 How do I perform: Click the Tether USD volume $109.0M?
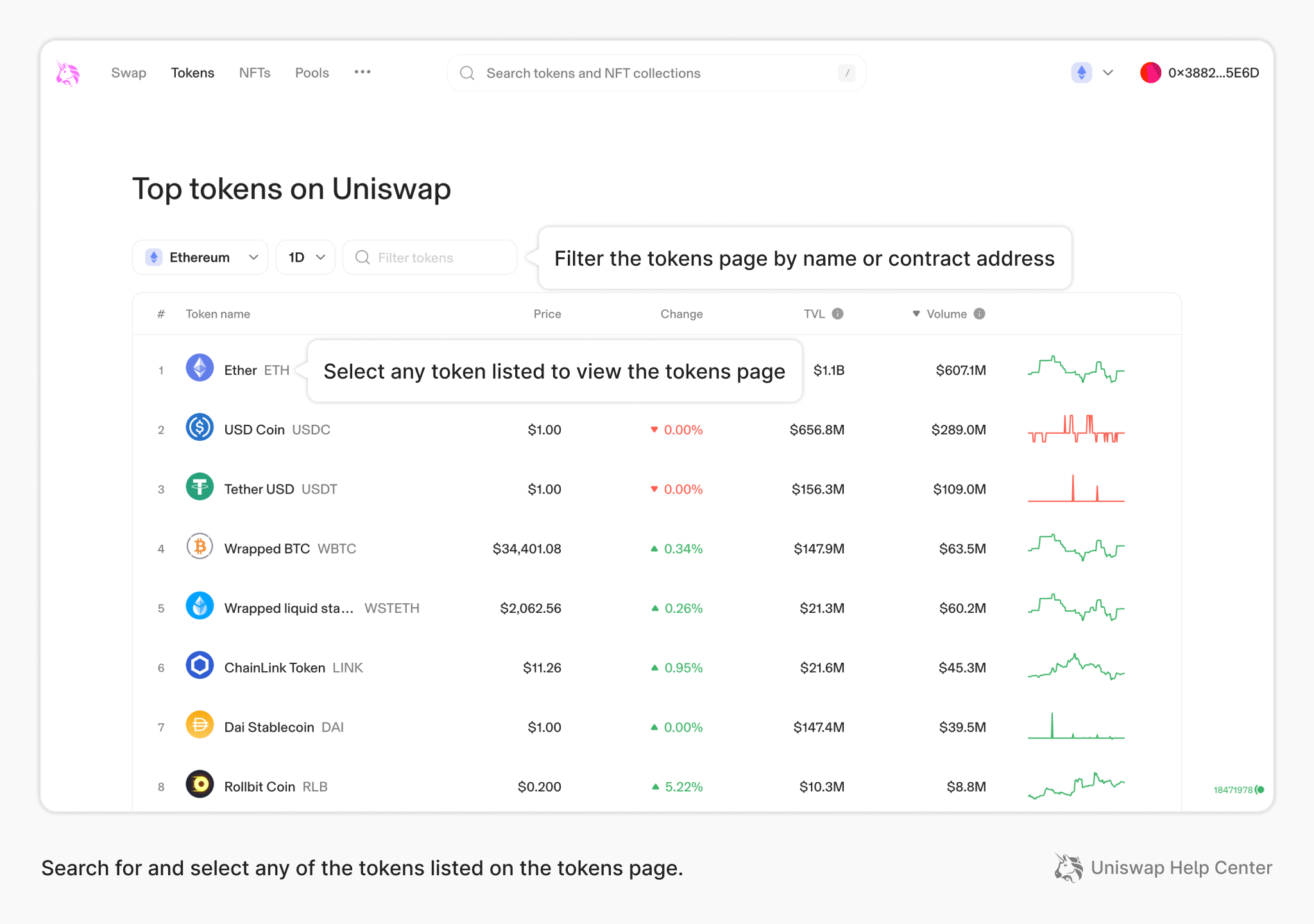click(959, 489)
